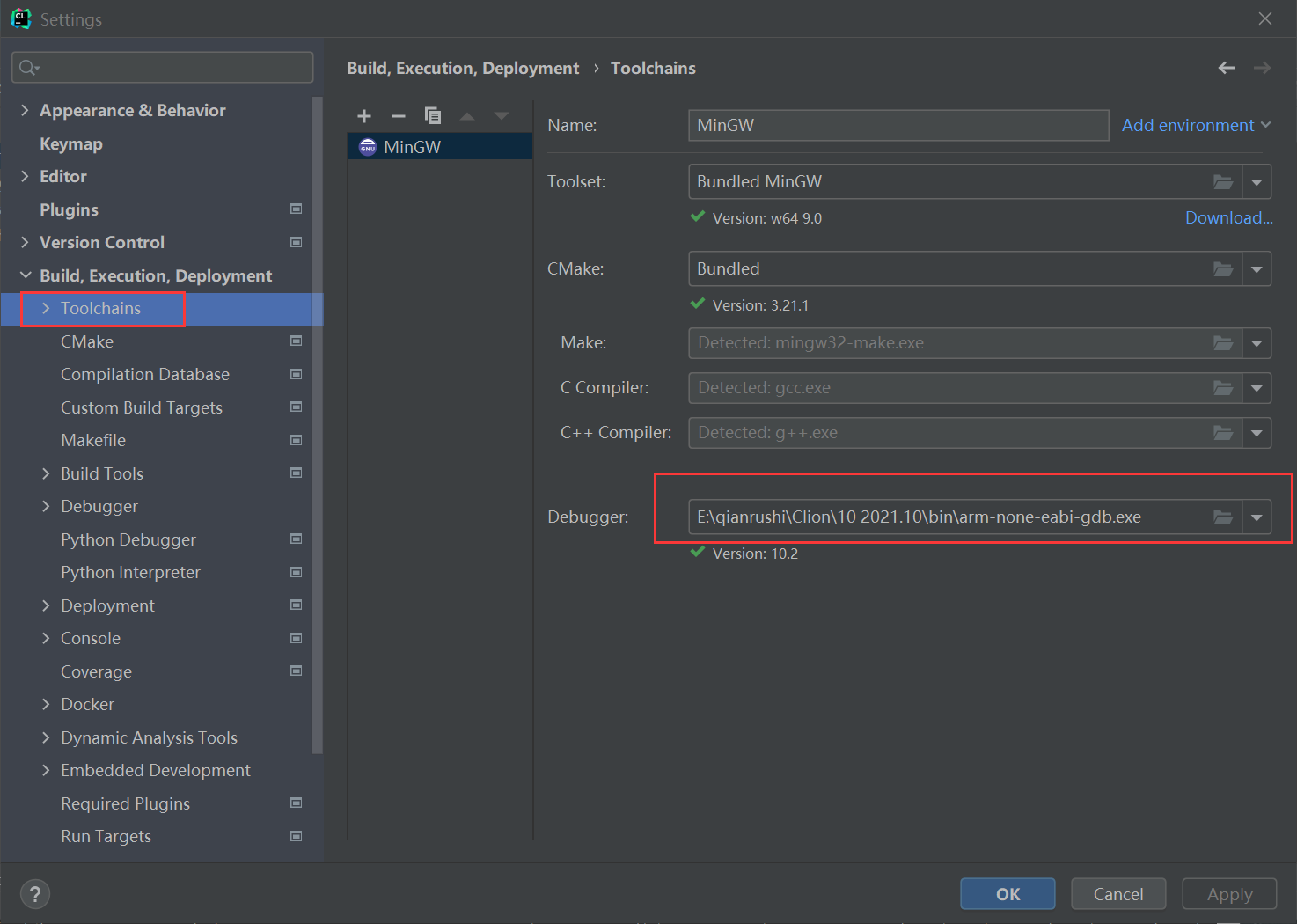Image resolution: width=1297 pixels, height=924 pixels.
Task: Navigate back with left arrow
Action: coord(1227,68)
